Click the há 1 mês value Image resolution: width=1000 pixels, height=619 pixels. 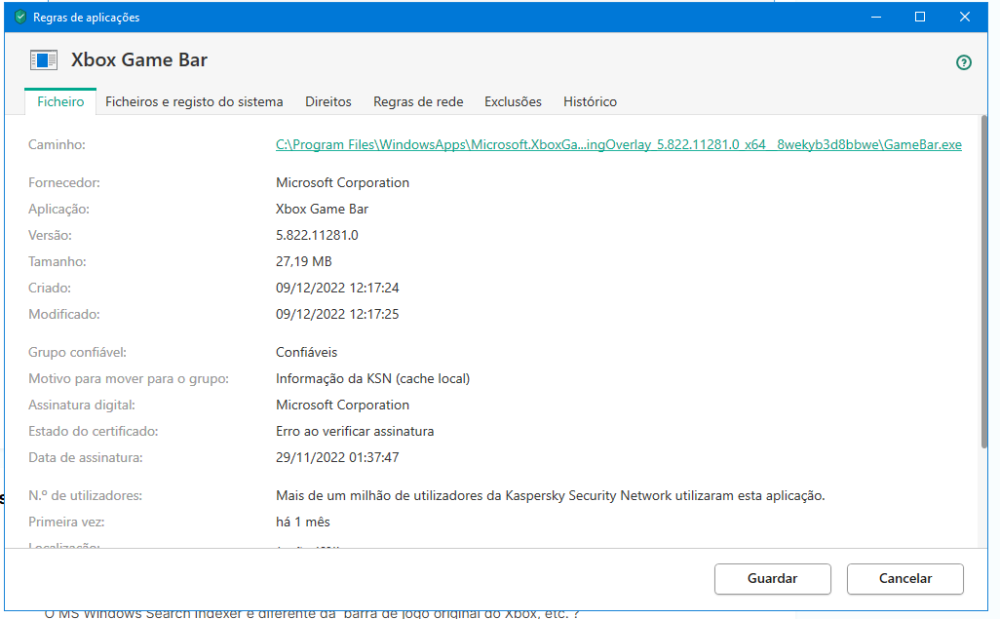303,521
